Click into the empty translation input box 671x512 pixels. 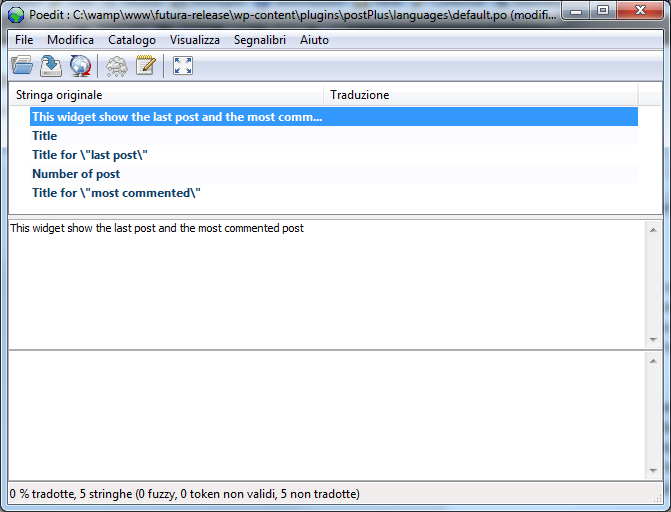pos(327,415)
